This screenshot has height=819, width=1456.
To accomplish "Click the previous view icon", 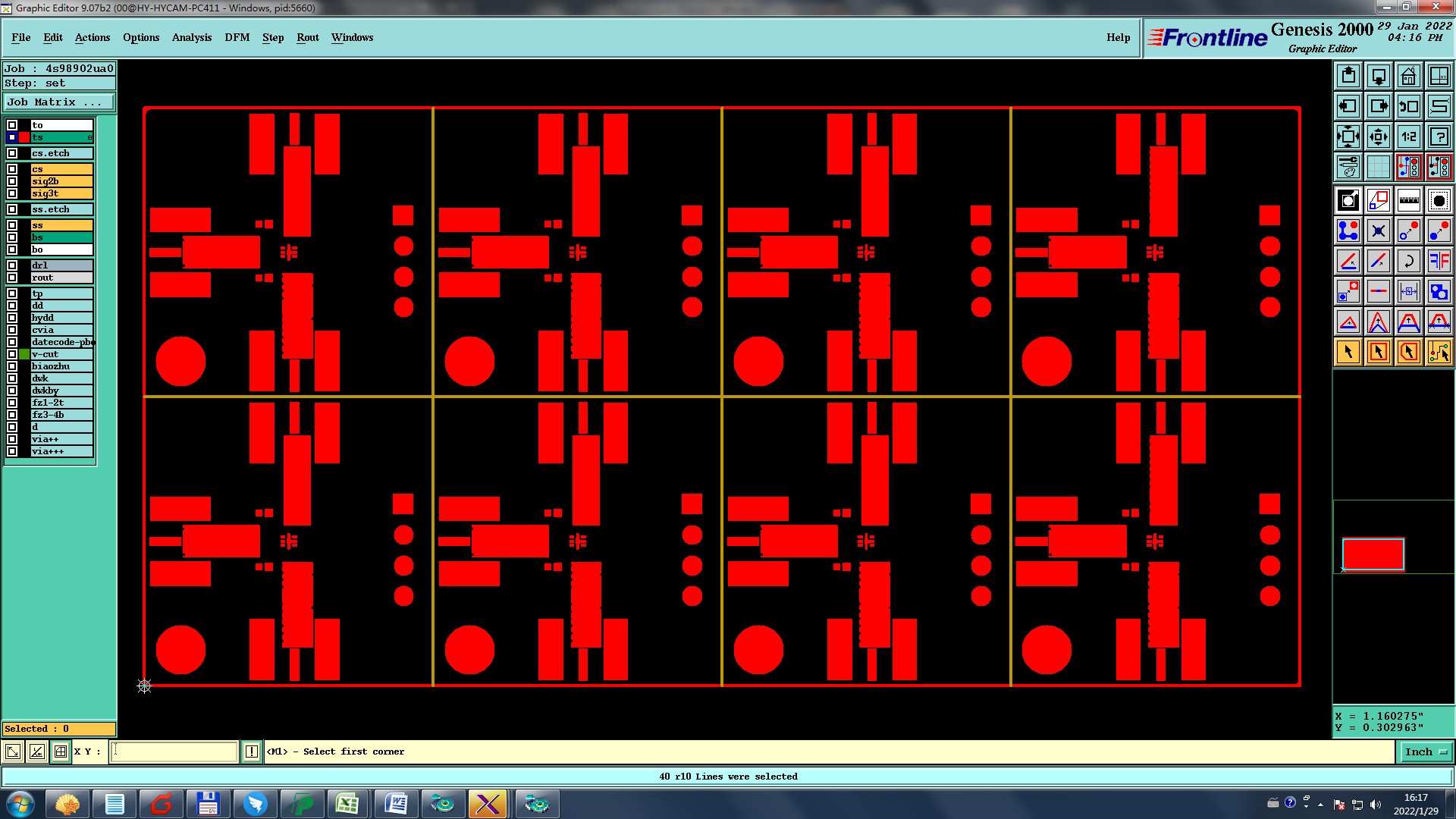I will [x=1409, y=106].
